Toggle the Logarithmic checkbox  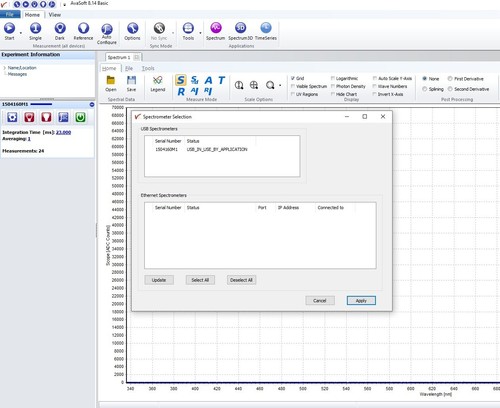coord(332,78)
